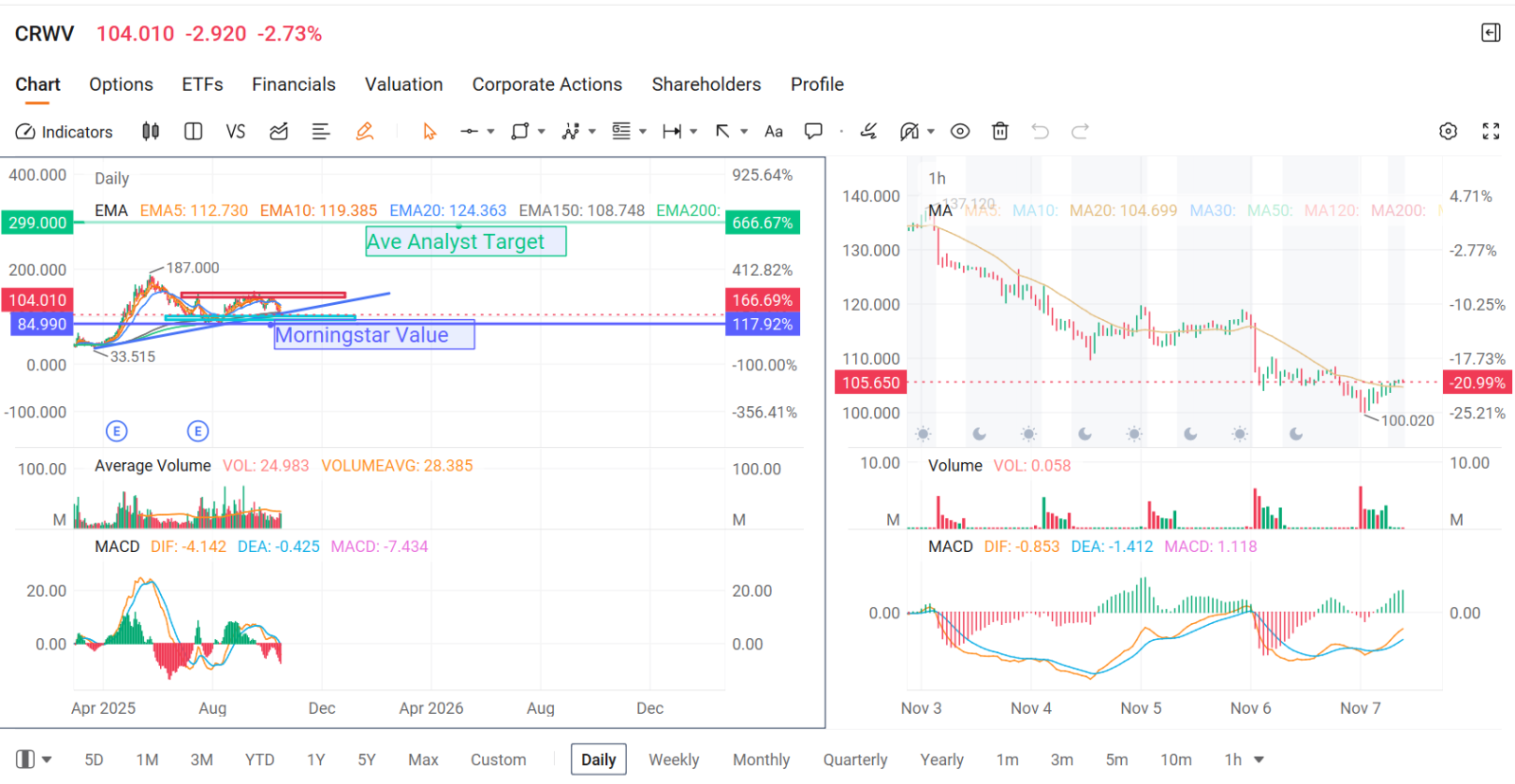Open the Corporate Actions tab
This screenshot has width=1515, height=784.
click(547, 84)
